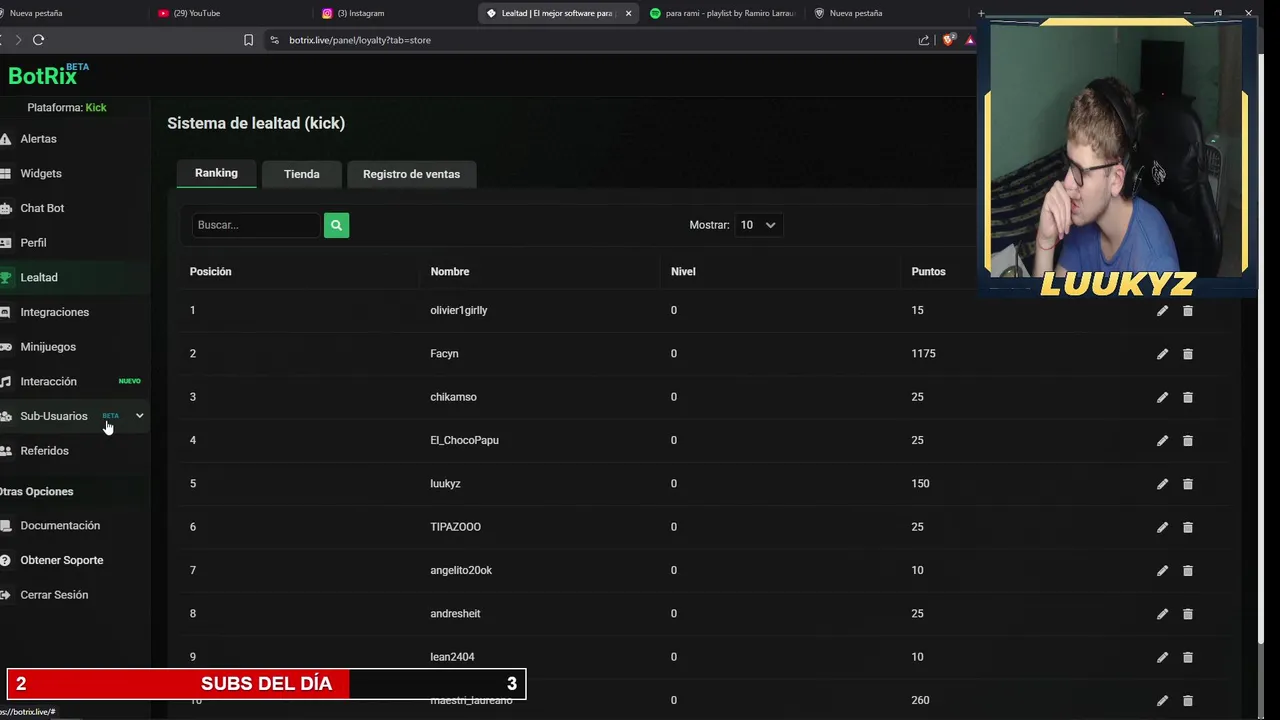This screenshot has height=720, width=1280.
Task: Open Documentación link
Action: pyautogui.click(x=60, y=526)
